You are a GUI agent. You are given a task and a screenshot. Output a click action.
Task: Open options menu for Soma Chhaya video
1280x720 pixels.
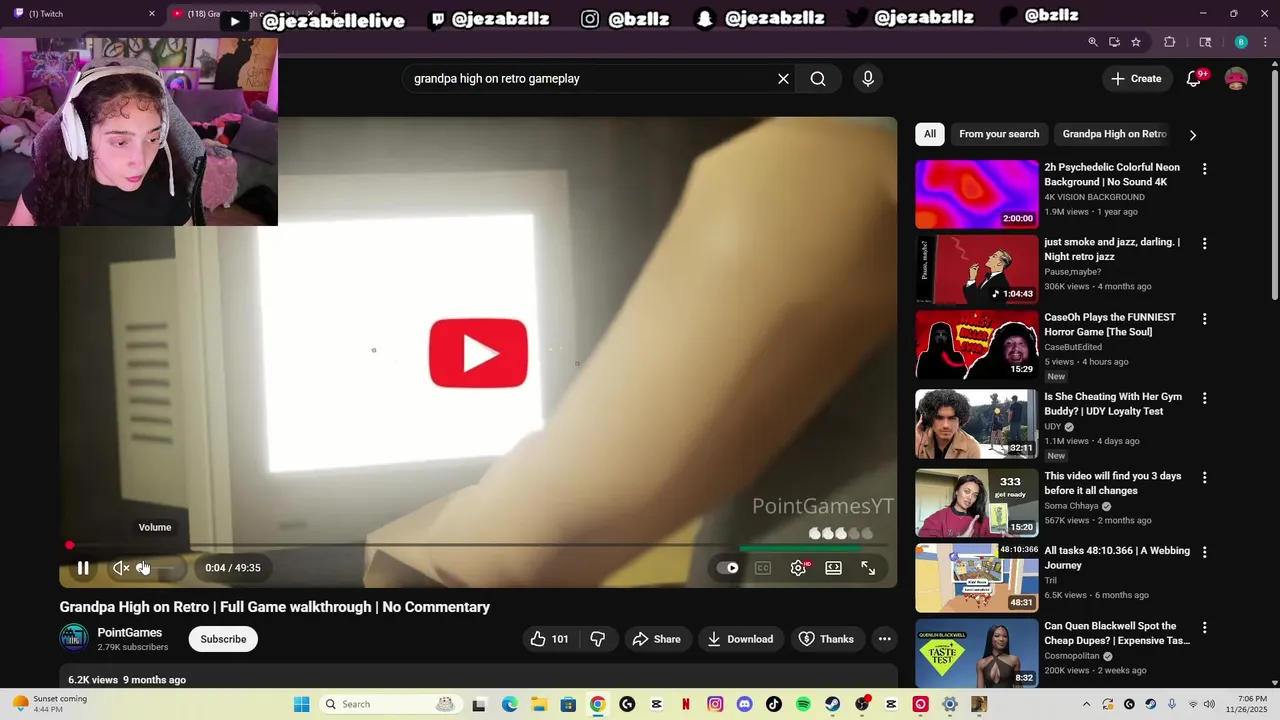[1204, 478]
